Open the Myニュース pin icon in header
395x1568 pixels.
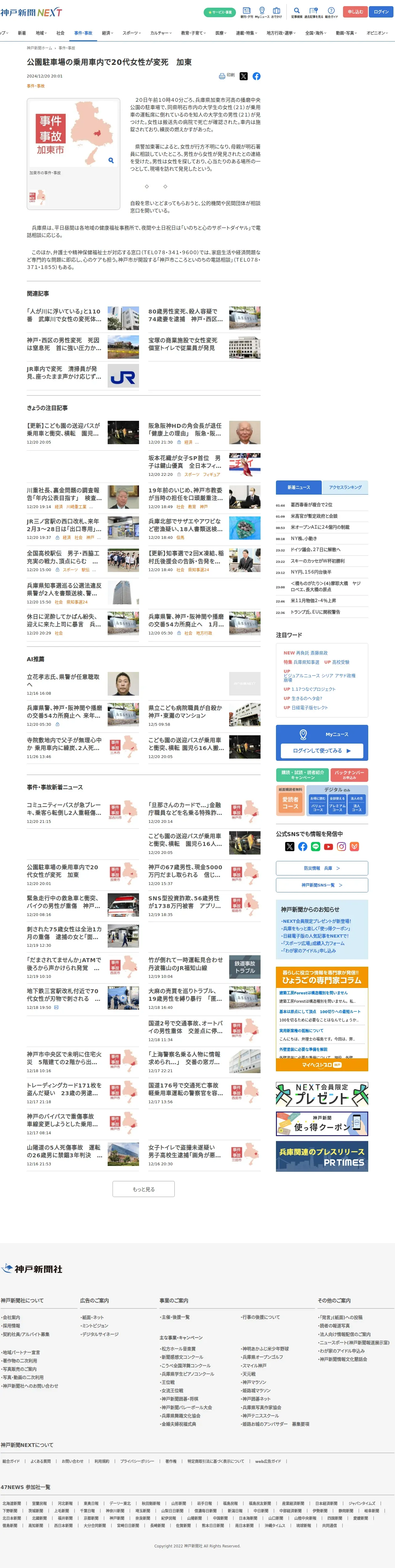(261, 12)
